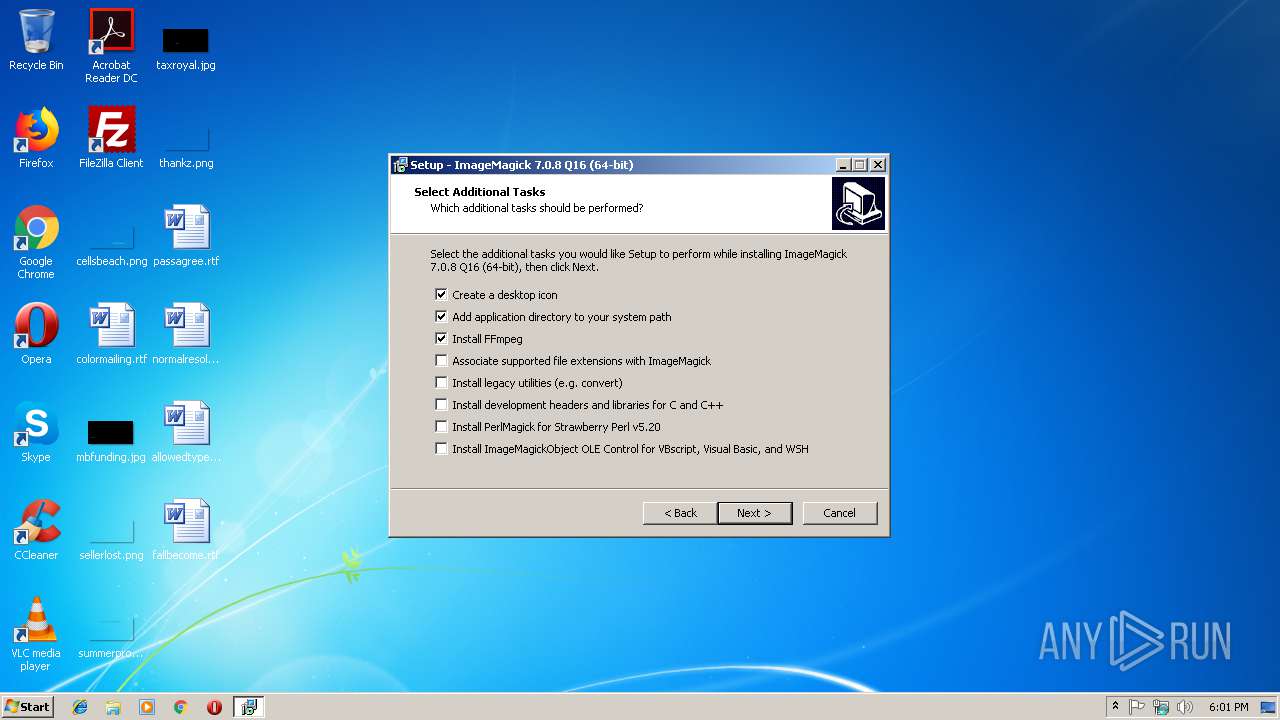1280x720 pixels.
Task: Open FileZilla Client desktop shortcut
Action: pos(111,137)
